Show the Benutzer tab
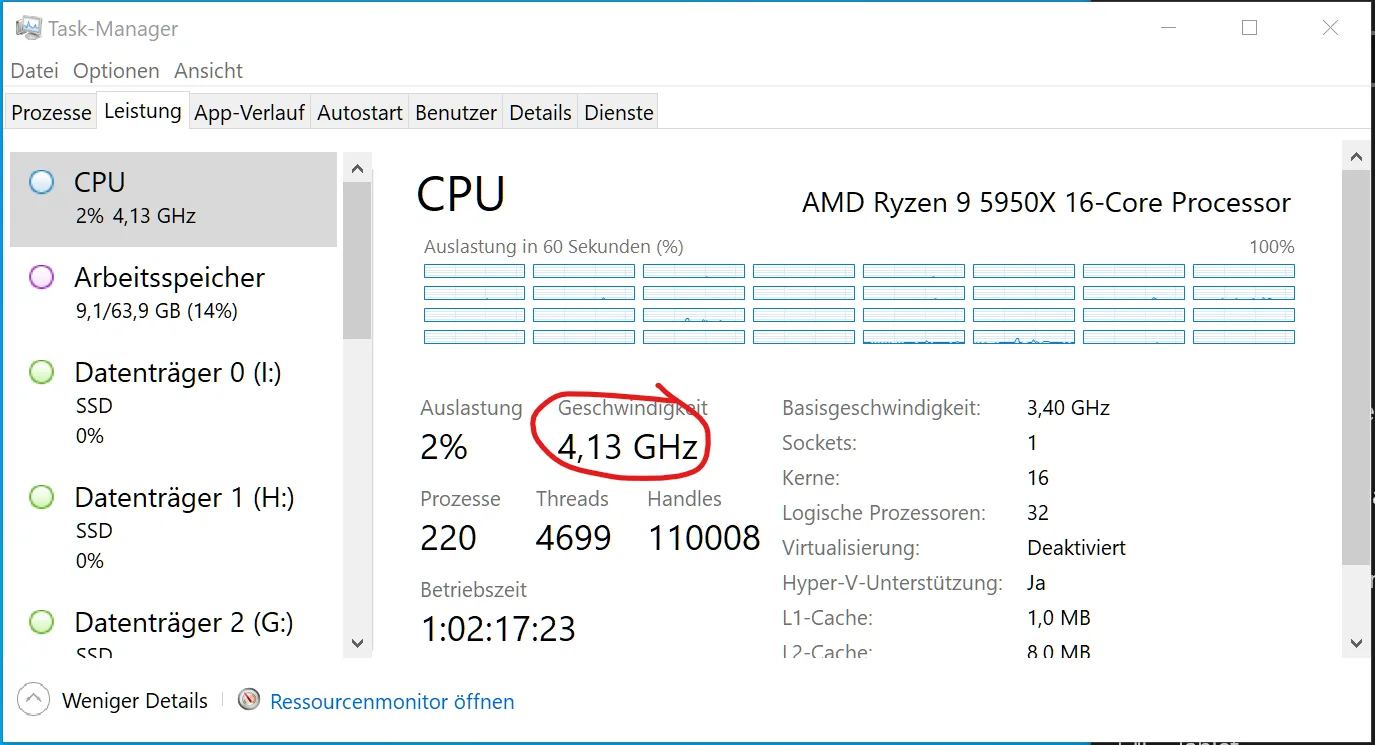The image size is (1375, 745). pyautogui.click(x=456, y=113)
